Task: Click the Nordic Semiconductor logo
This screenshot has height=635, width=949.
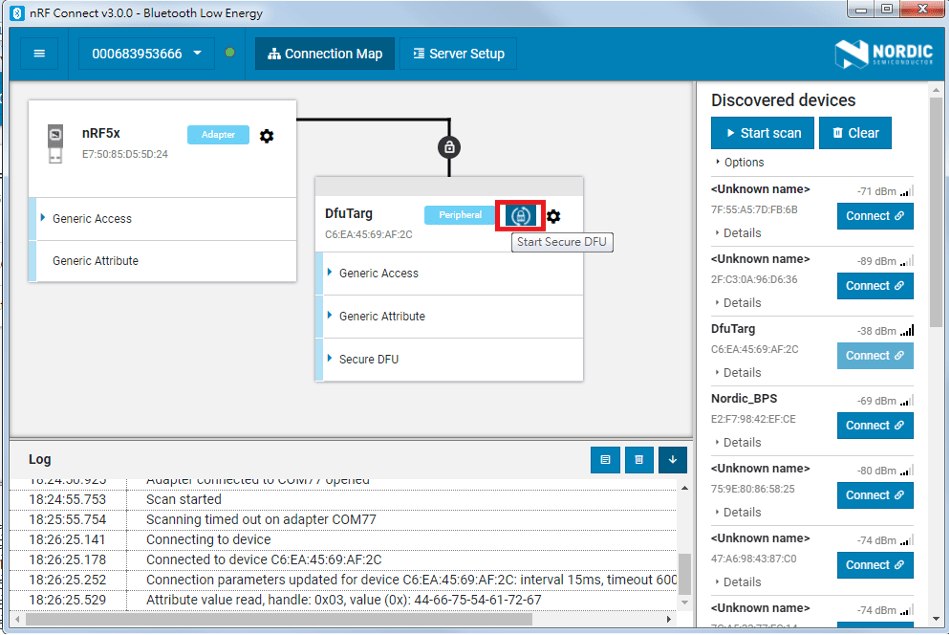Action: coord(884,54)
